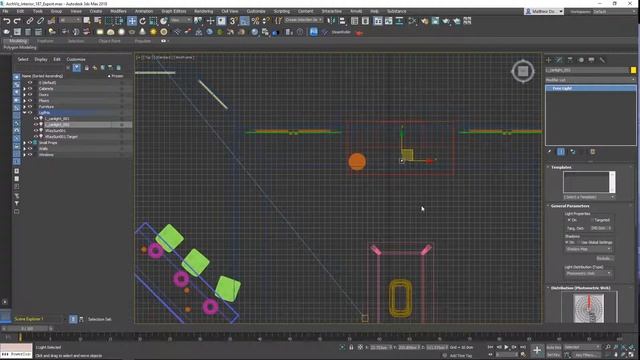
Task: Hide the Lights layer with eye icon
Action: pos(30,113)
